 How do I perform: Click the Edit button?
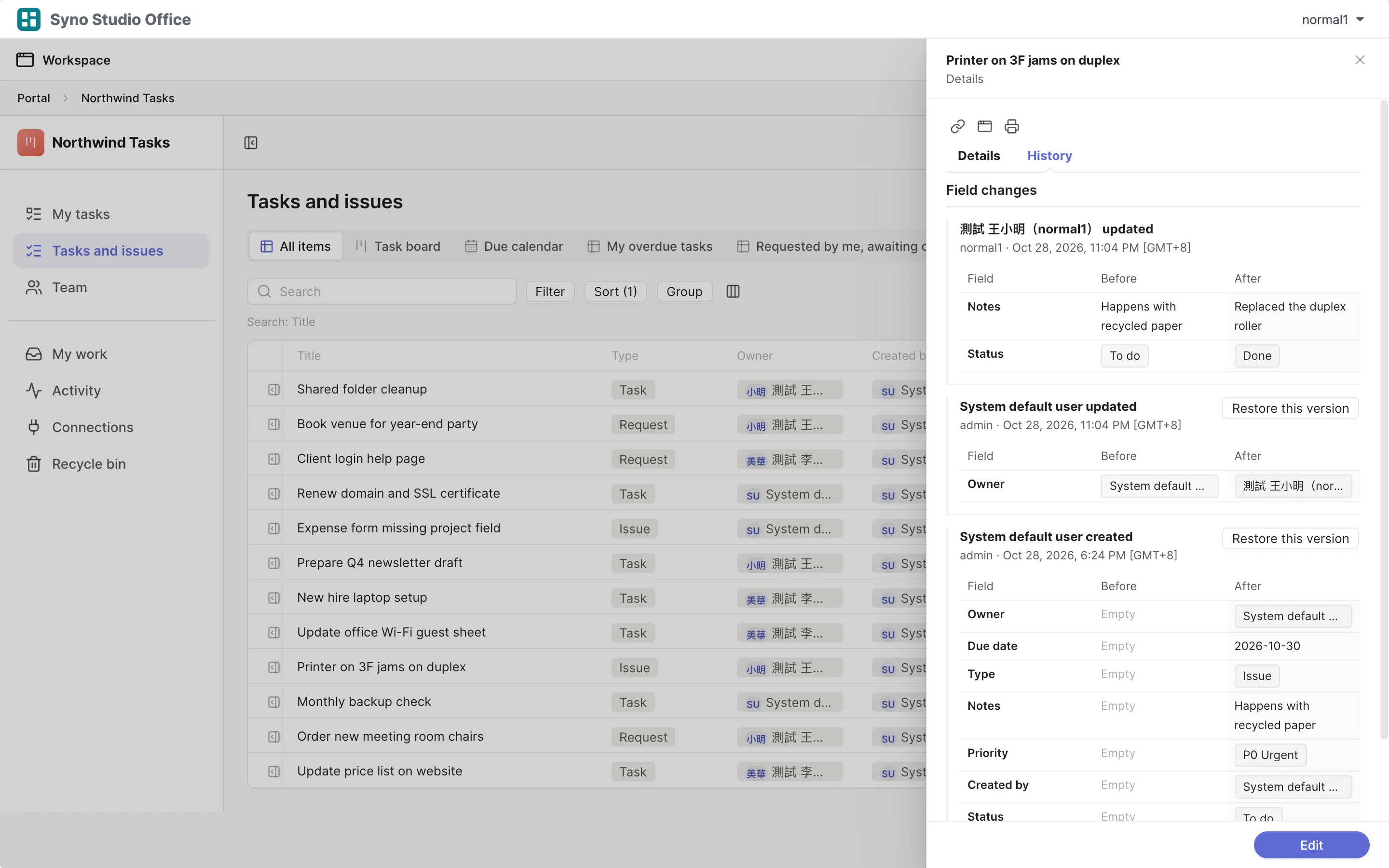[x=1311, y=845]
